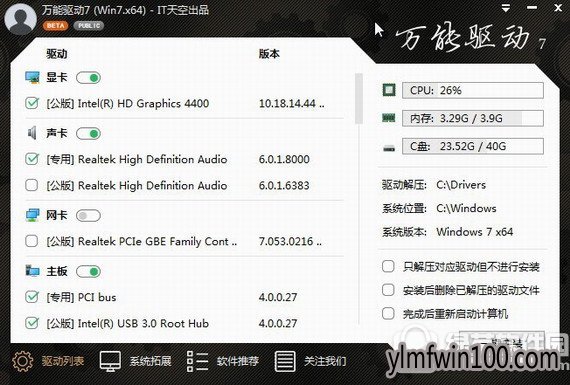Minimize the 万能驱动7 window

pos(531,8)
